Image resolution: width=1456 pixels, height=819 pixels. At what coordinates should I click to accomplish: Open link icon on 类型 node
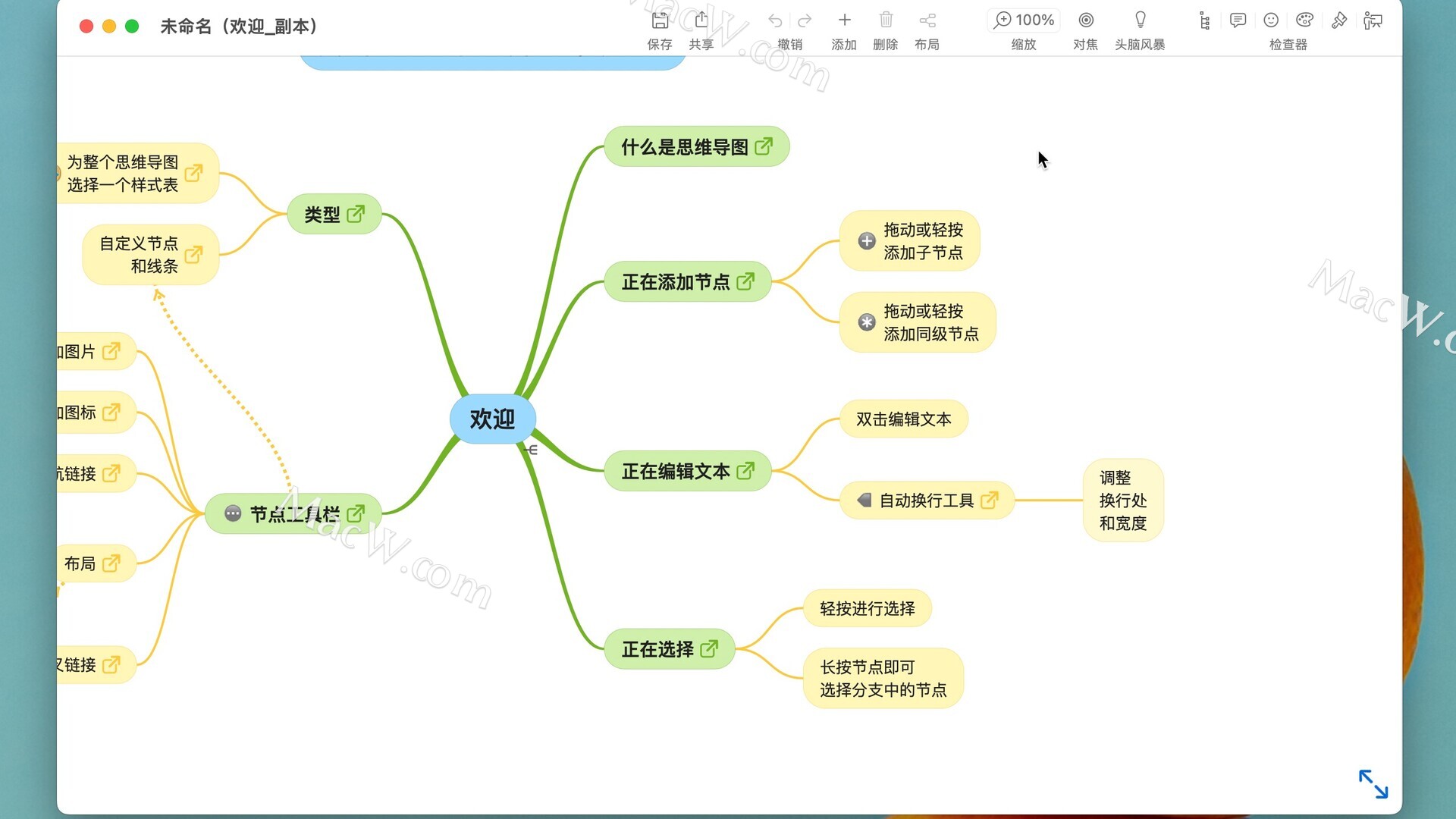tap(356, 214)
